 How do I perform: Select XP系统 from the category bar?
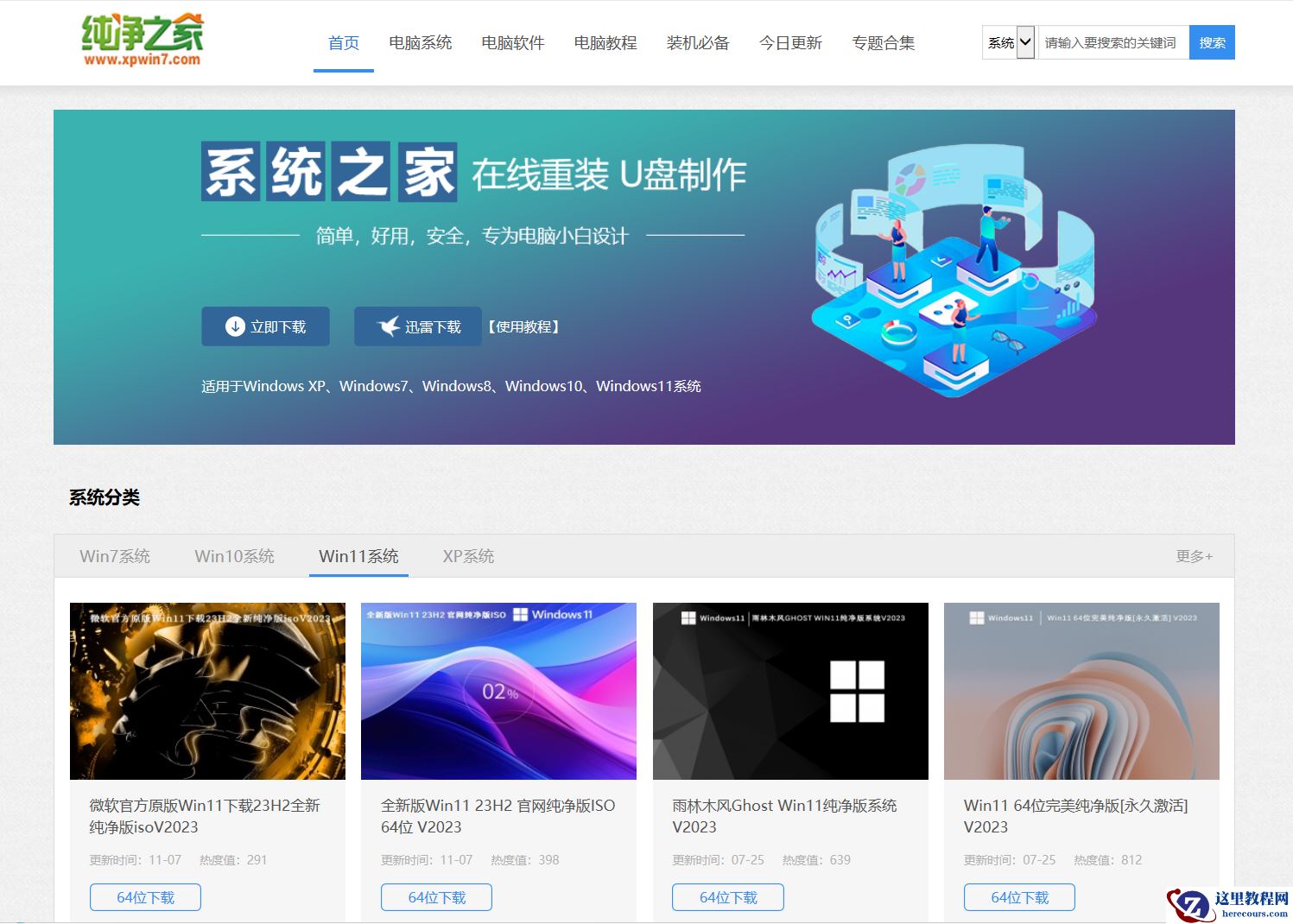point(467,556)
